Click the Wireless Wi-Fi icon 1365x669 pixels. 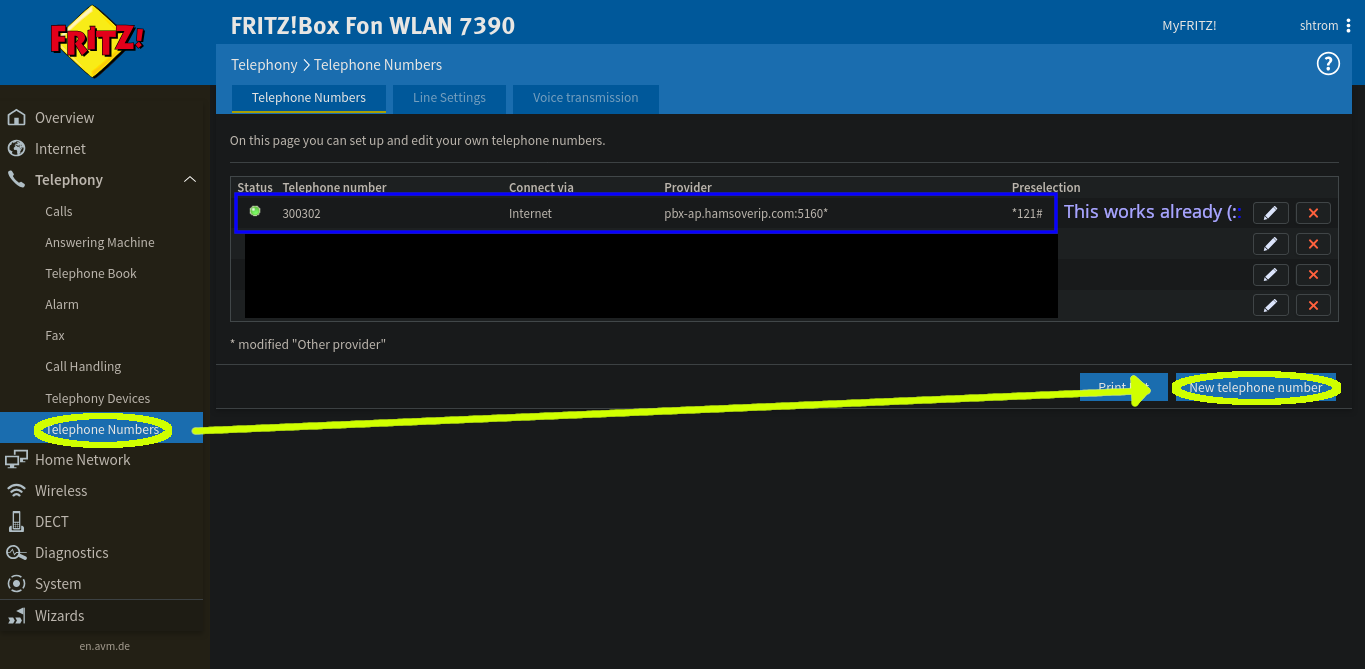16,491
